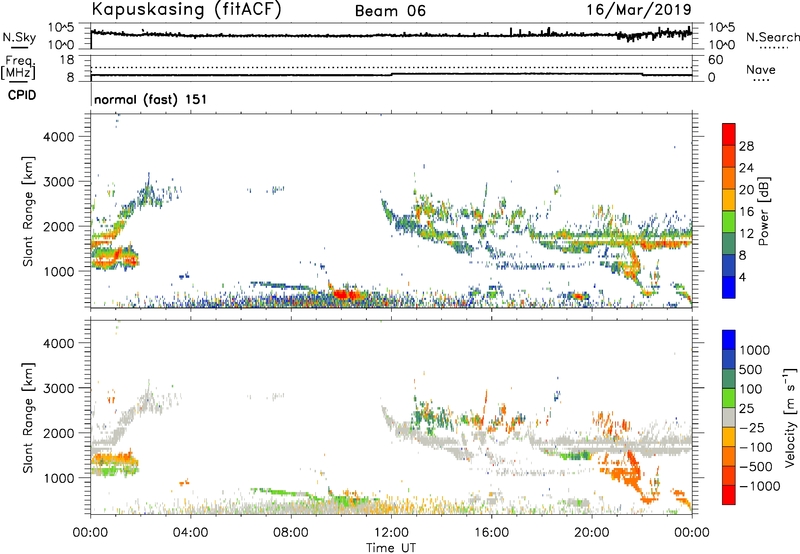Click the 'N.Search' legend label
Viewport: 800px width, 554px height.
point(772,37)
